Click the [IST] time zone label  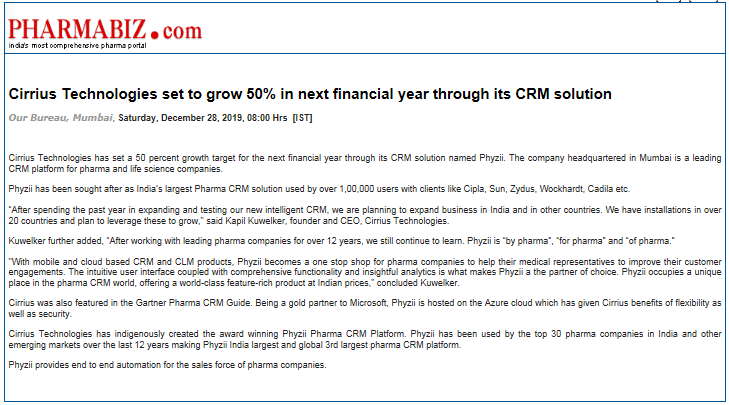(x=302, y=118)
